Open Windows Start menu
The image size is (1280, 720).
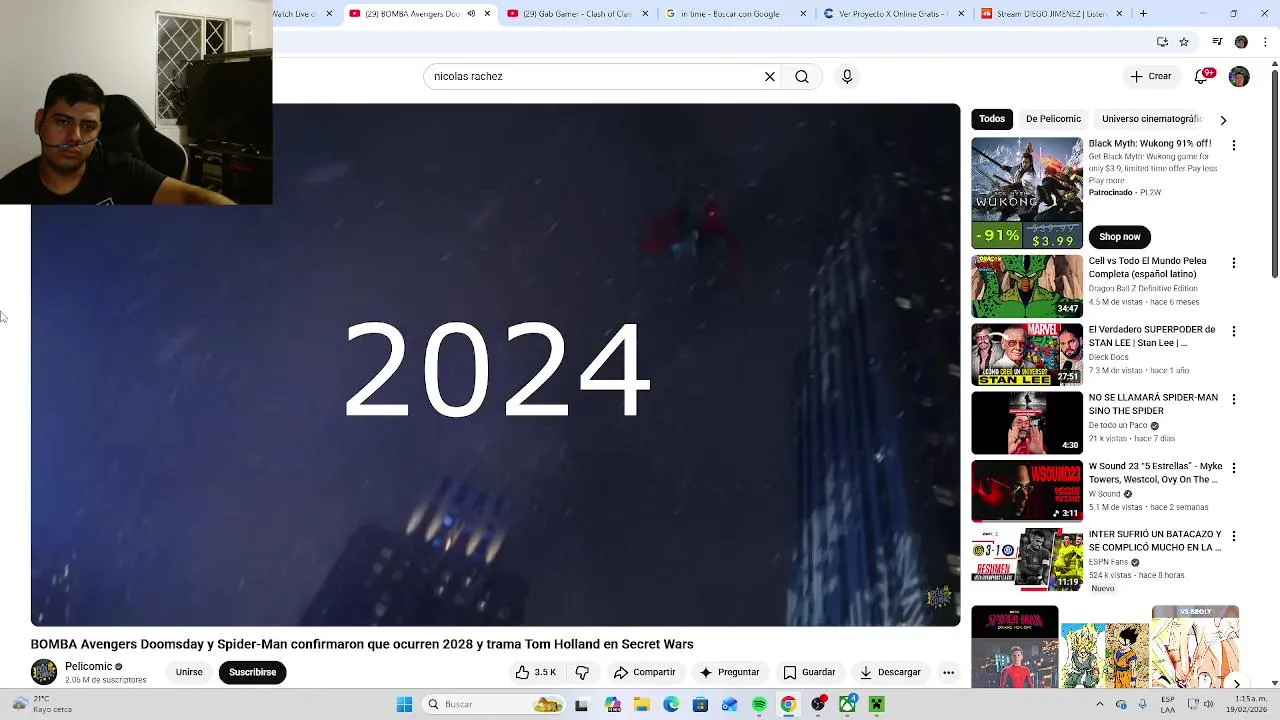[404, 705]
